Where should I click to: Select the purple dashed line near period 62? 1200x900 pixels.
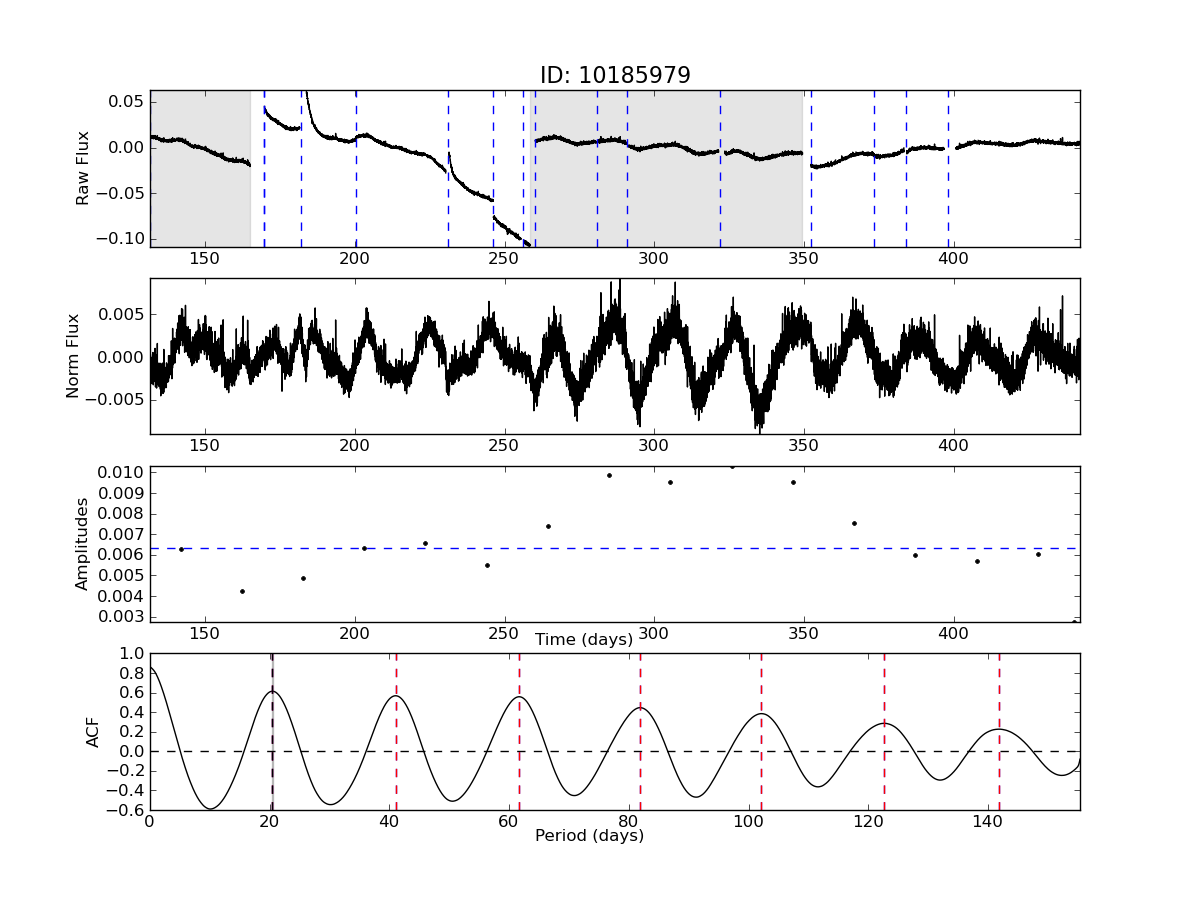pyautogui.click(x=519, y=760)
